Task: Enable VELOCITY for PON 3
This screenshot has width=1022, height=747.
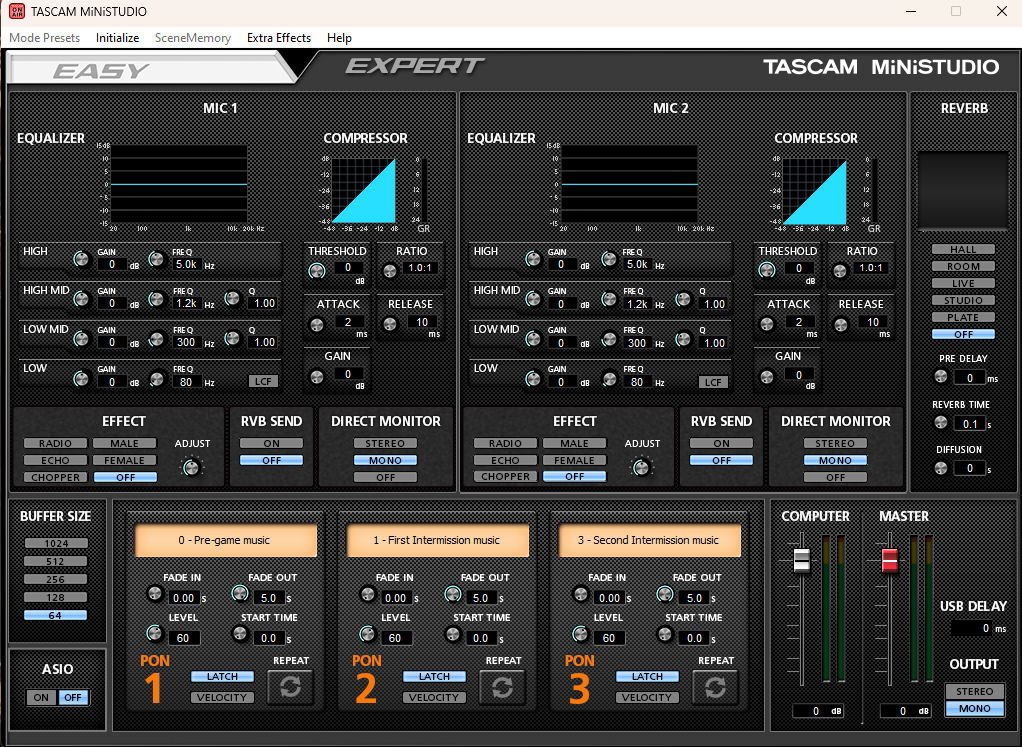Action: click(647, 697)
